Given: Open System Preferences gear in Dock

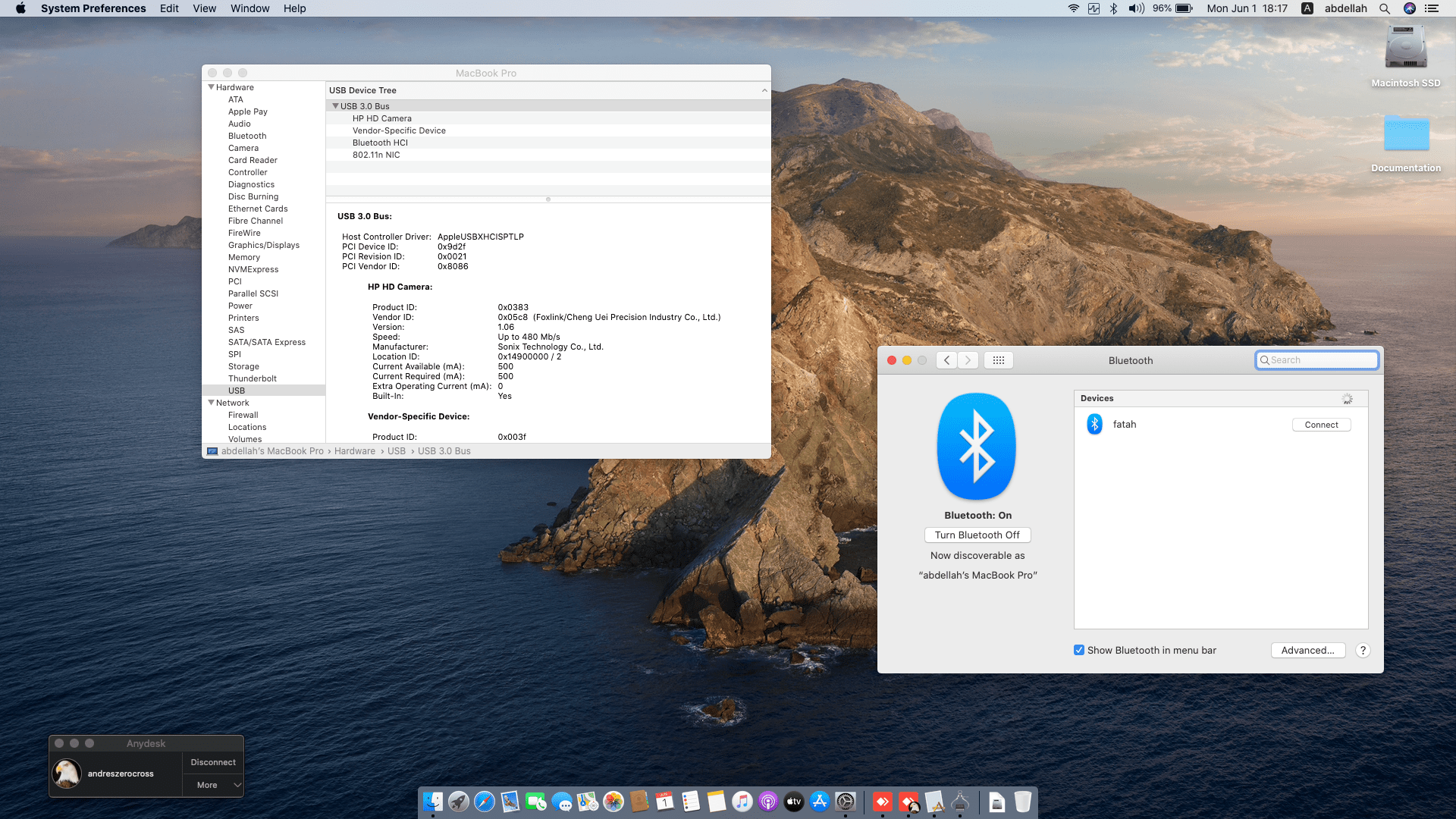Looking at the screenshot, I should 845,802.
